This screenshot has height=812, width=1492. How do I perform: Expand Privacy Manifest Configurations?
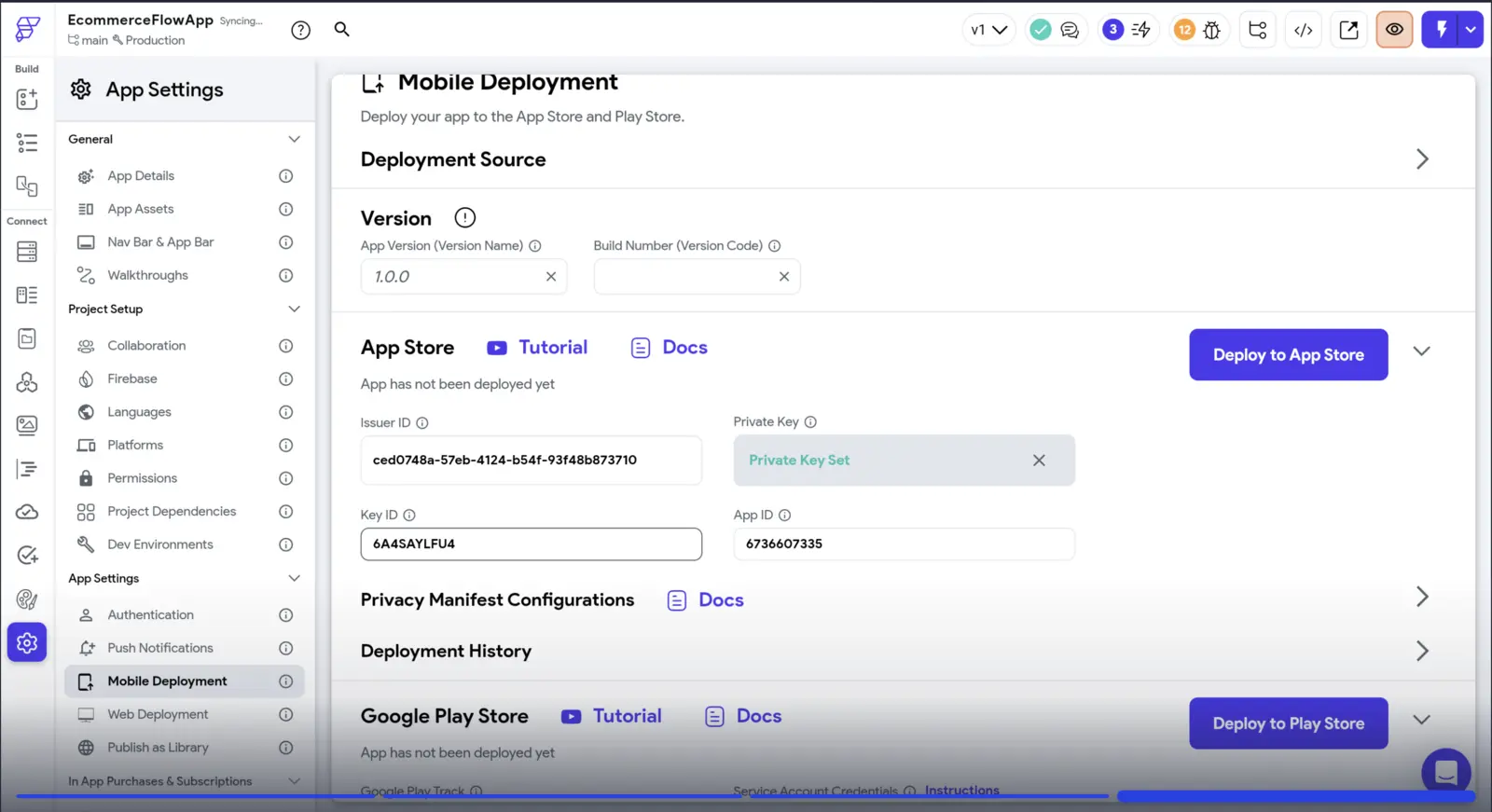[x=1422, y=598]
